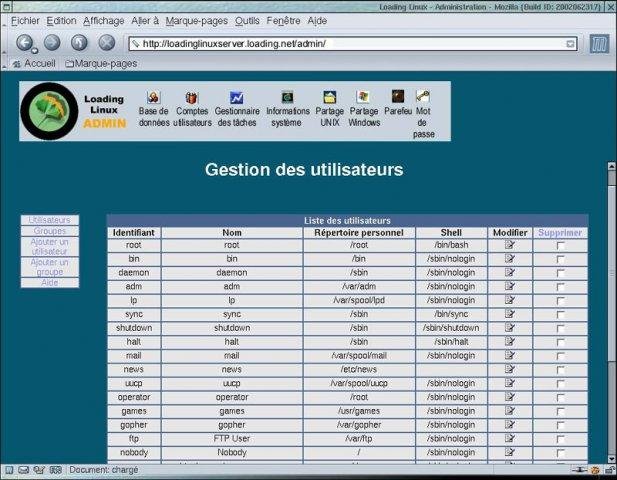Open Gestionnaire des tâches icon
The width and height of the screenshot is (617, 480).
[237, 98]
